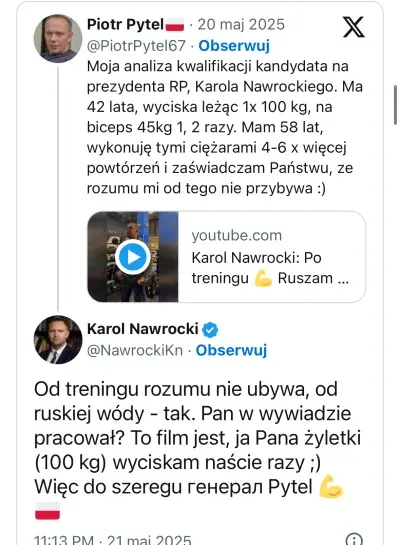The height and width of the screenshot is (545, 400).
Task: Click Nawrocki's blue verified badge
Action: coord(210,330)
